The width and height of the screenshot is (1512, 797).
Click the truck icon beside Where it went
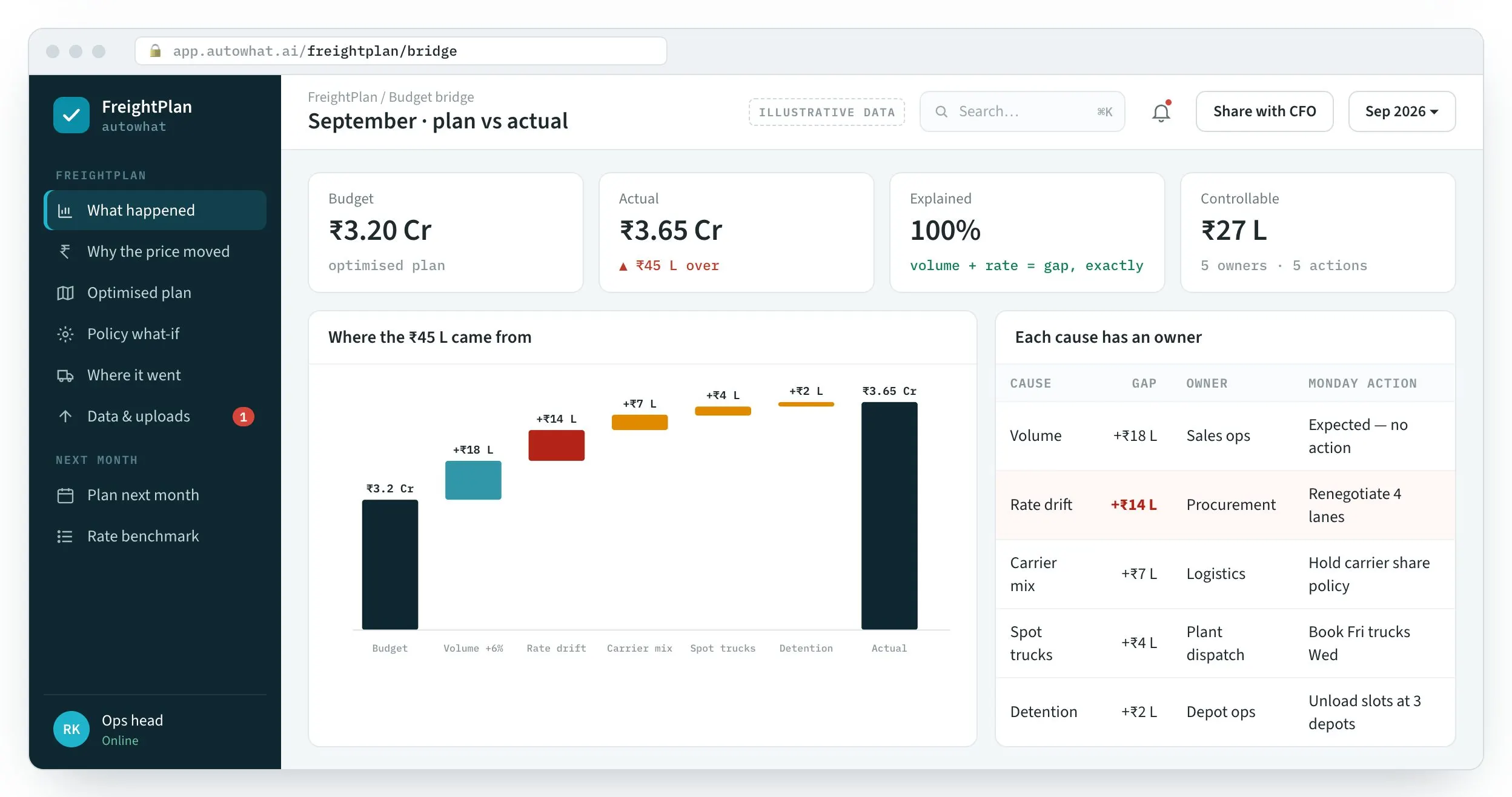click(65, 375)
